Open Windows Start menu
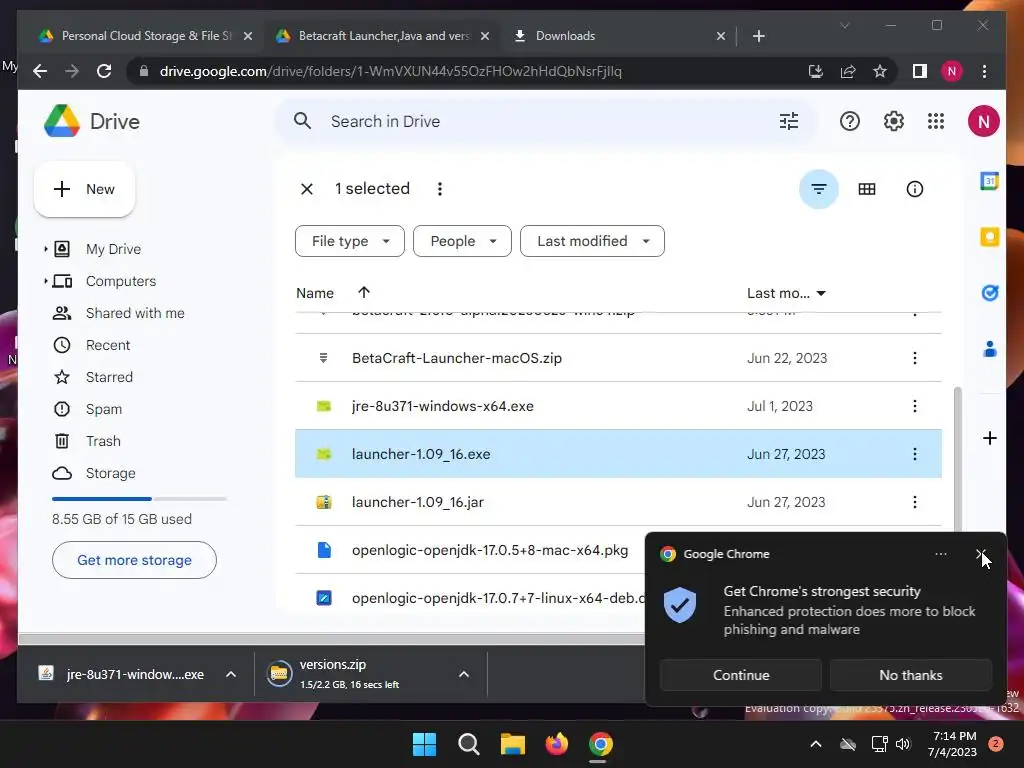 point(424,744)
